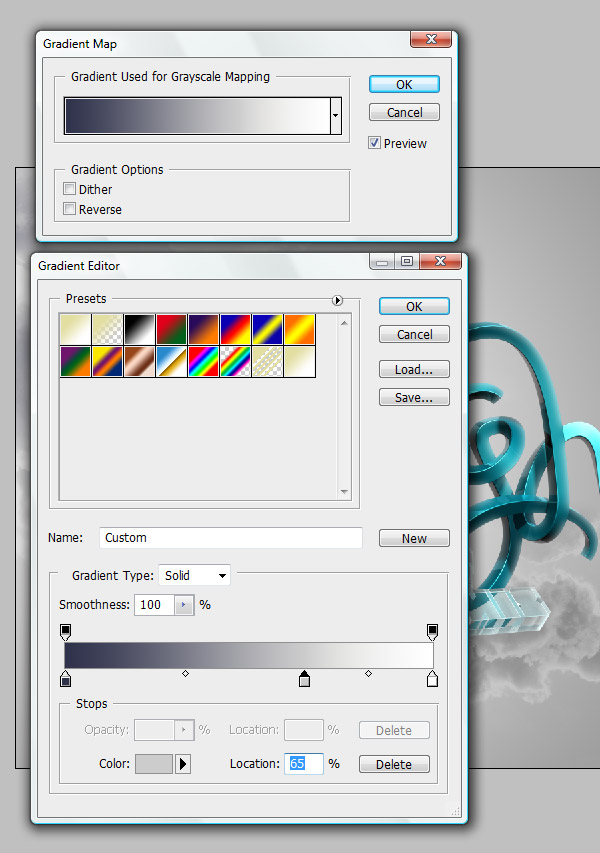Select the transparent rainbow gradient preset

pyautogui.click(x=236, y=362)
